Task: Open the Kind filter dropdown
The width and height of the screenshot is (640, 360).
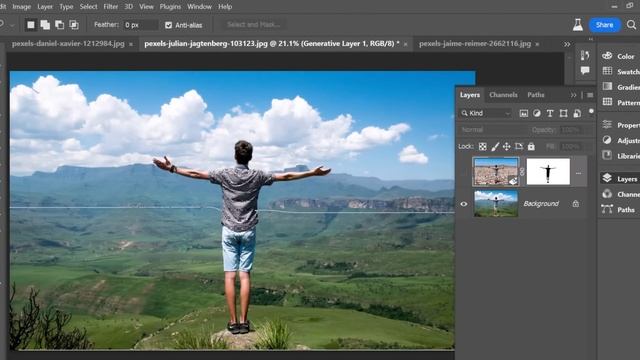Action: (486, 113)
